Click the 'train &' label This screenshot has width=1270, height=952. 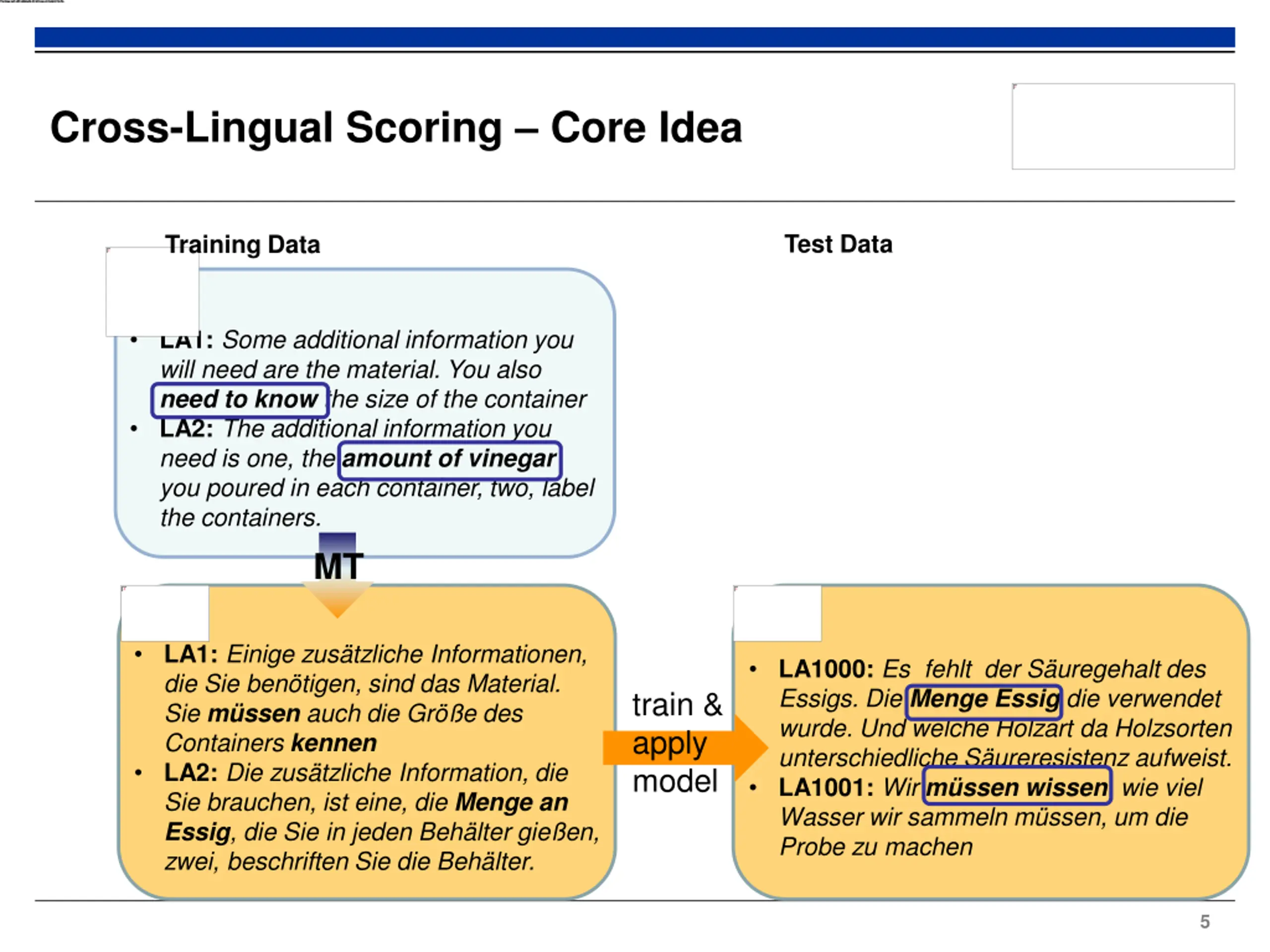(x=677, y=704)
